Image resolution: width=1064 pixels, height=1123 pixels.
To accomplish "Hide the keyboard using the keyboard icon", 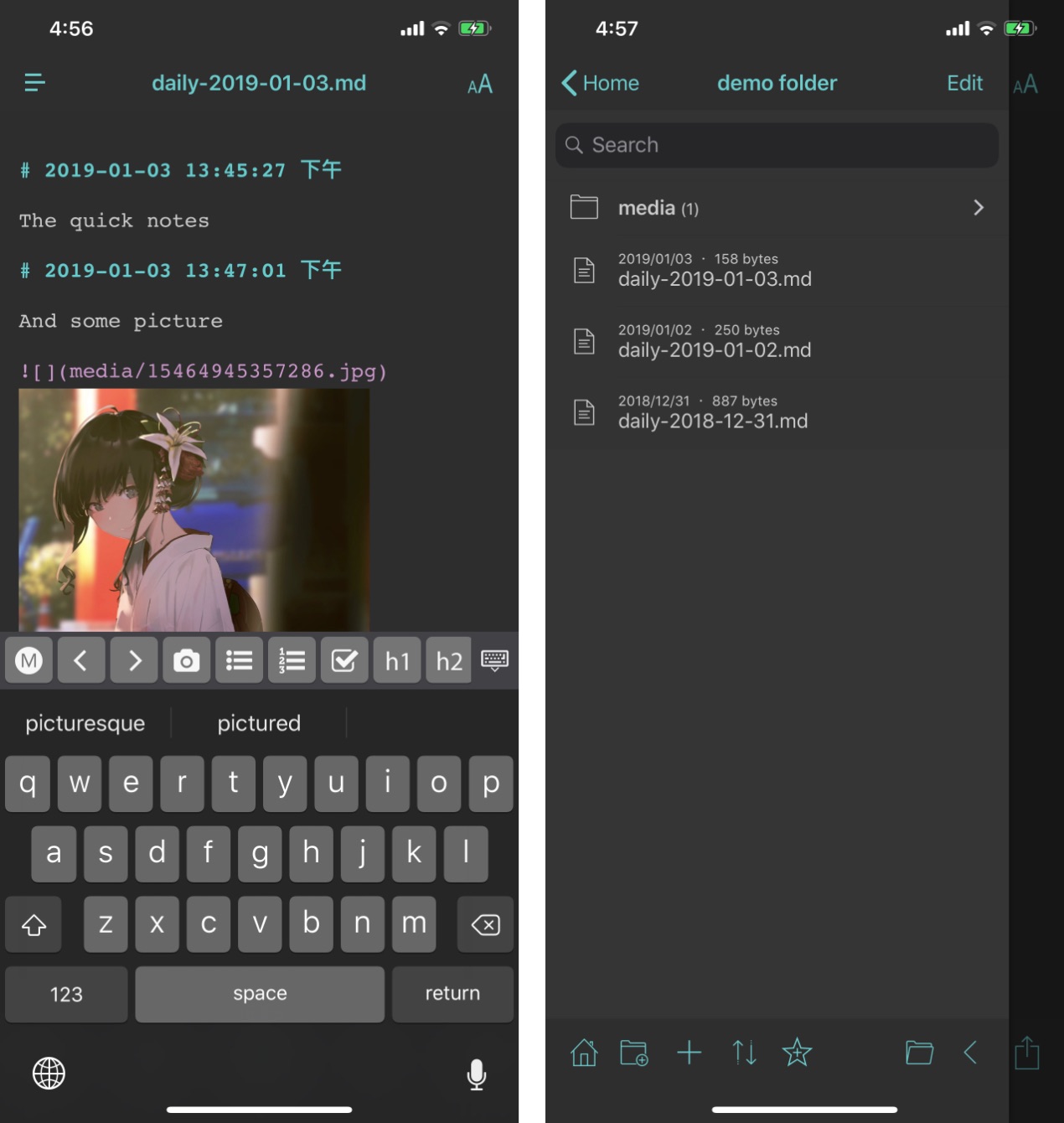I will coord(494,660).
